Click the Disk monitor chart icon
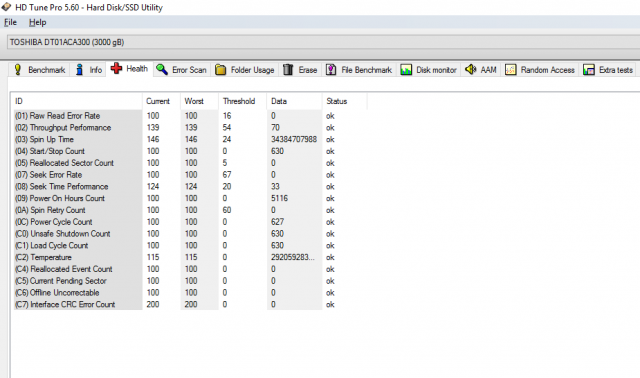Image resolution: width=640 pixels, height=378 pixels. click(406, 70)
